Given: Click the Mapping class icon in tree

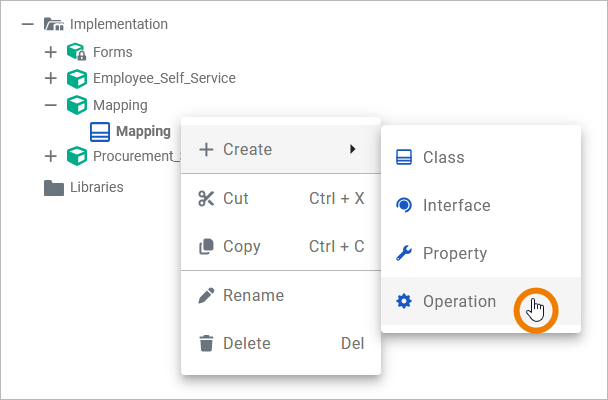Looking at the screenshot, I should point(100,131).
